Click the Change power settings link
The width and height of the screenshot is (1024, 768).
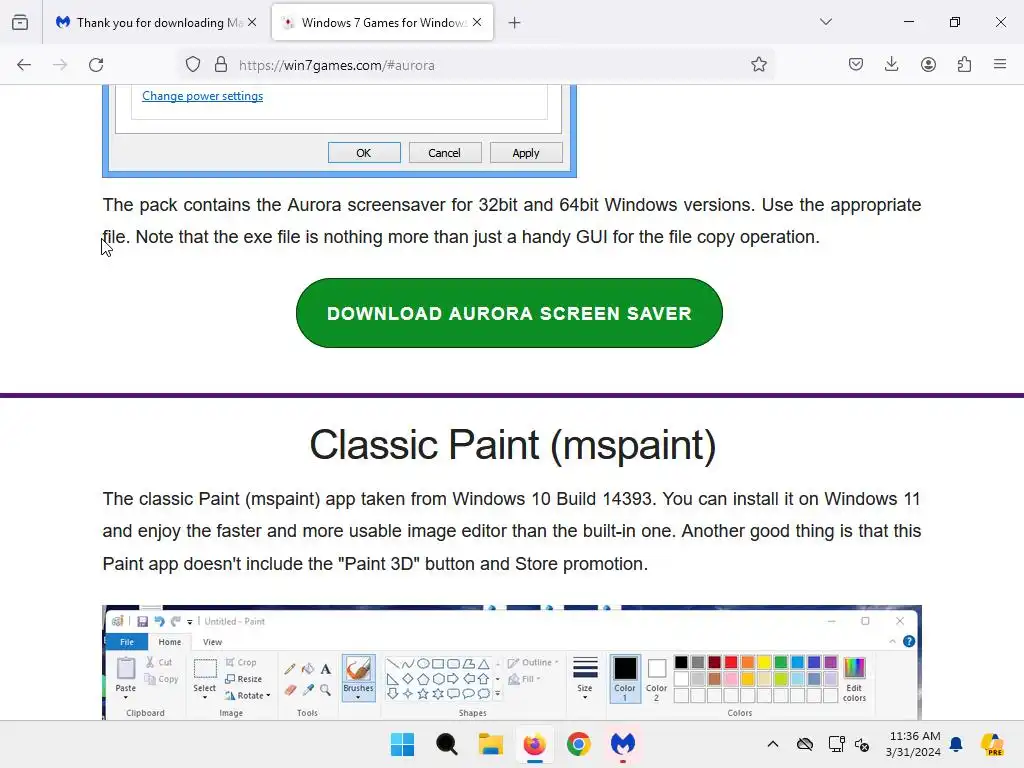click(x=202, y=96)
